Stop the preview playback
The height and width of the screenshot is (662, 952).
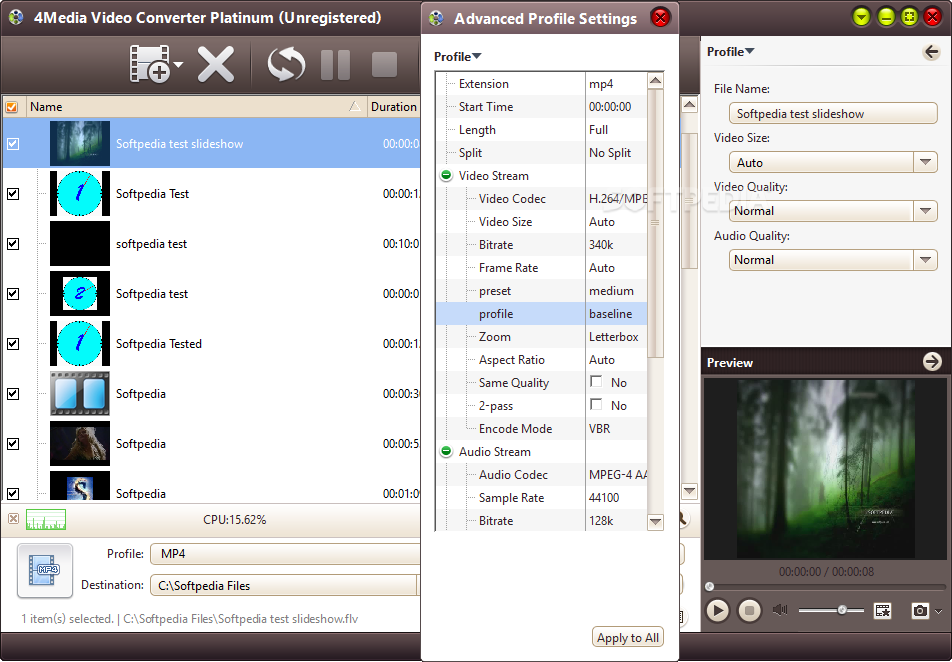click(750, 610)
